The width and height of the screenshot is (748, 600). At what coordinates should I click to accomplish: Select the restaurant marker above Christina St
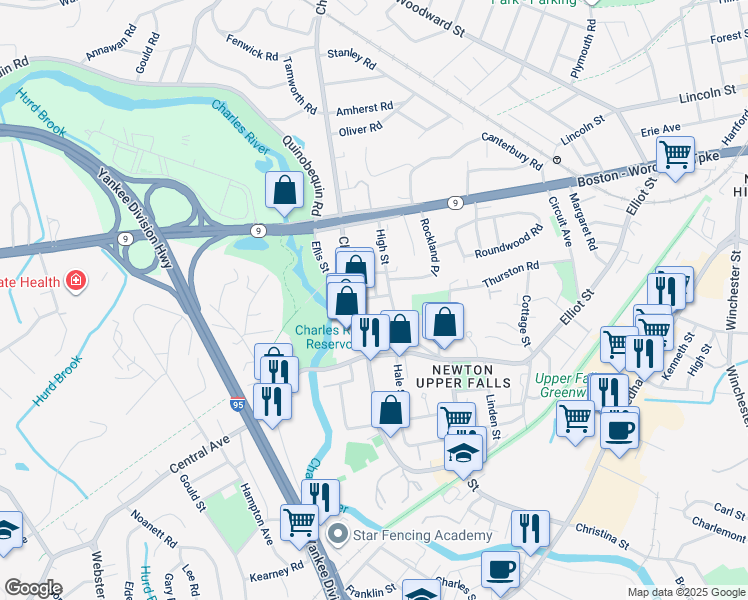coord(530,529)
